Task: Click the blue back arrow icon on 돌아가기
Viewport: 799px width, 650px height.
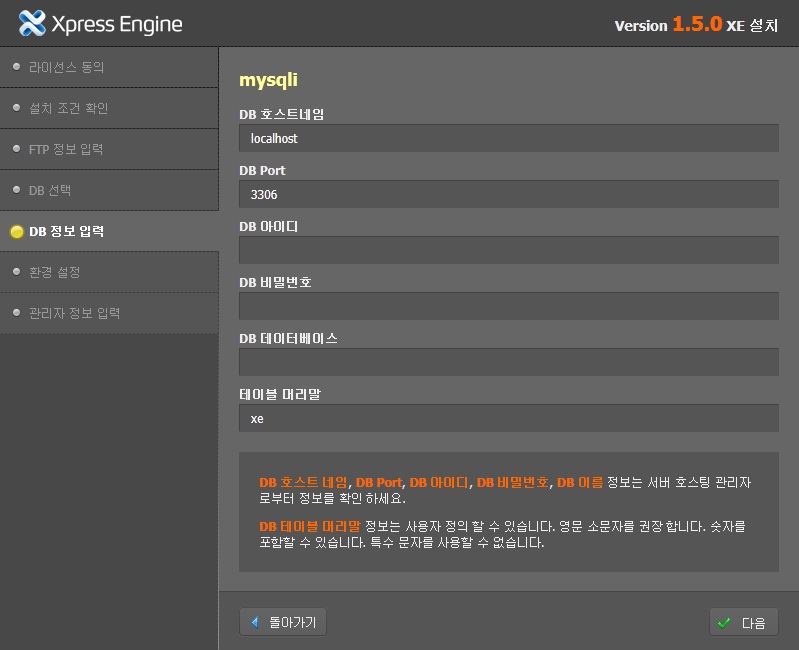Action: pos(255,622)
